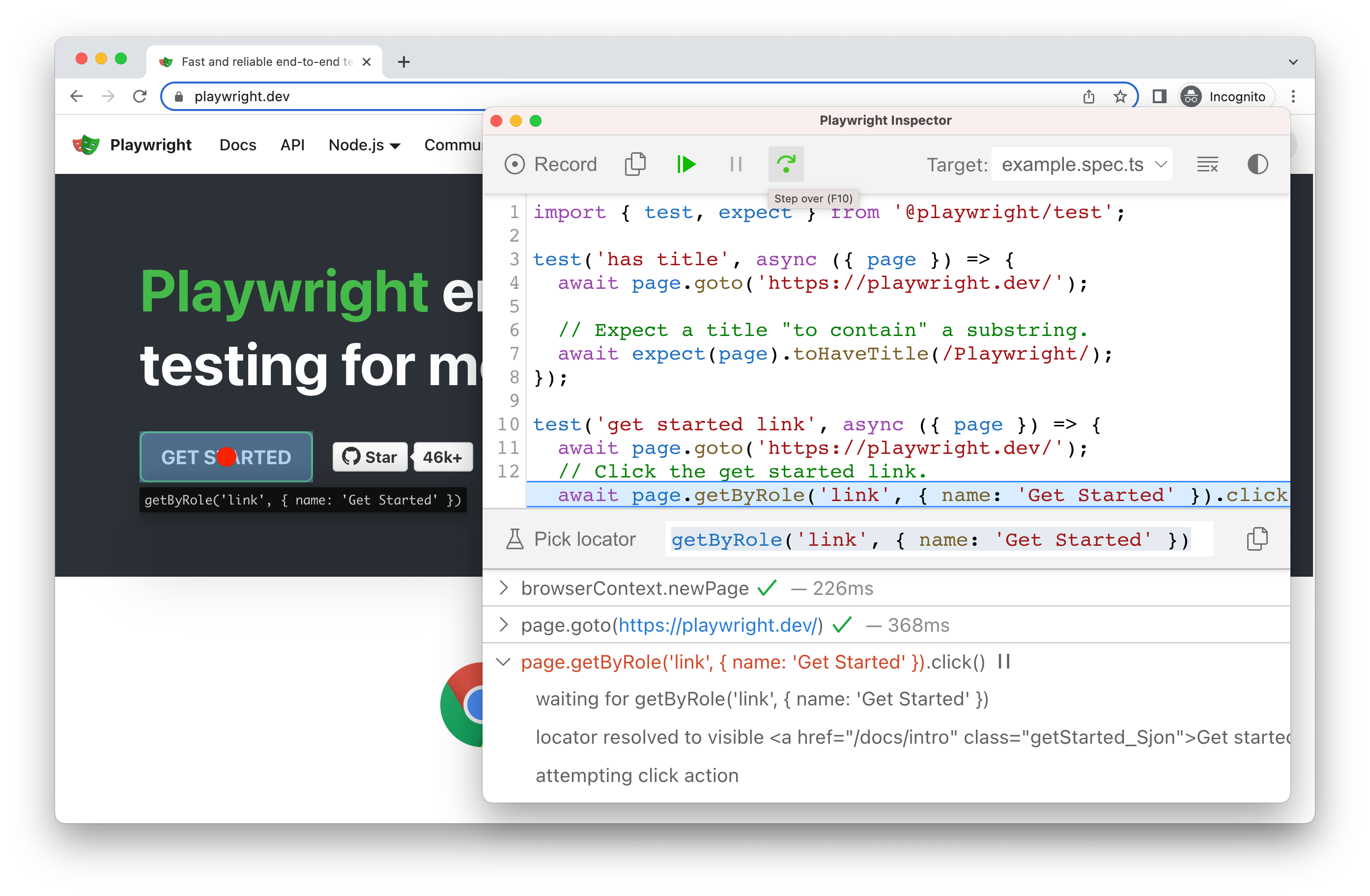Viewport: 1370px width, 896px height.
Task: Open the API page from the navbar
Action: pos(292,145)
